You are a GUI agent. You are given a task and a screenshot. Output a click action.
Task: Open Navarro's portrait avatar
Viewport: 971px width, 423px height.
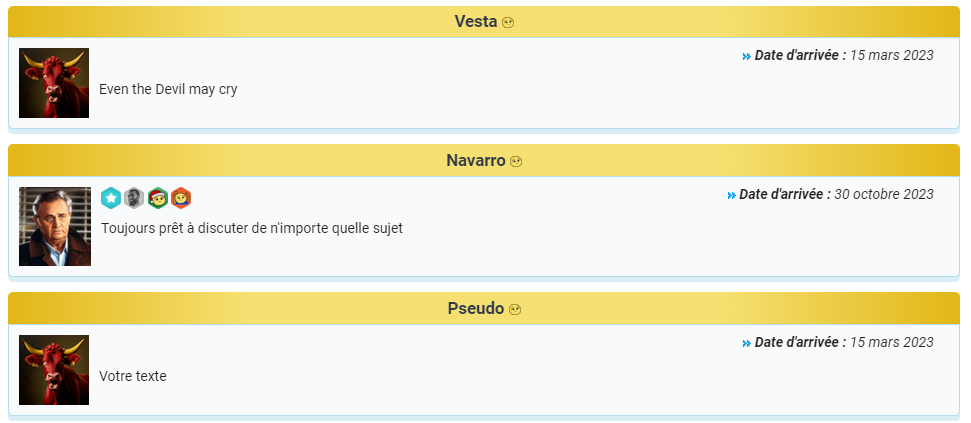55,227
